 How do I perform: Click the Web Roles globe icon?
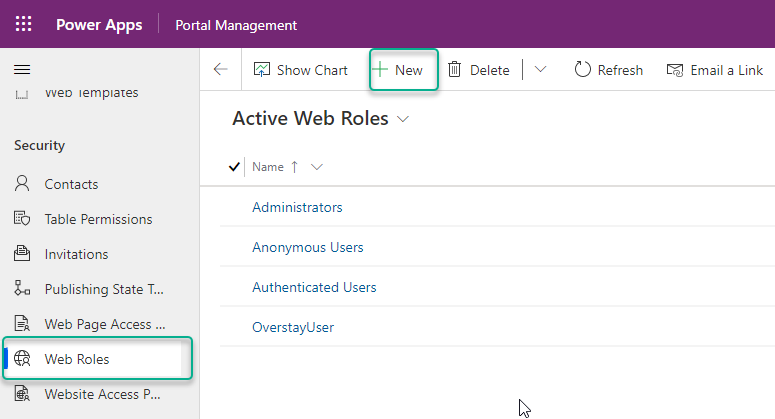[x=22, y=358]
